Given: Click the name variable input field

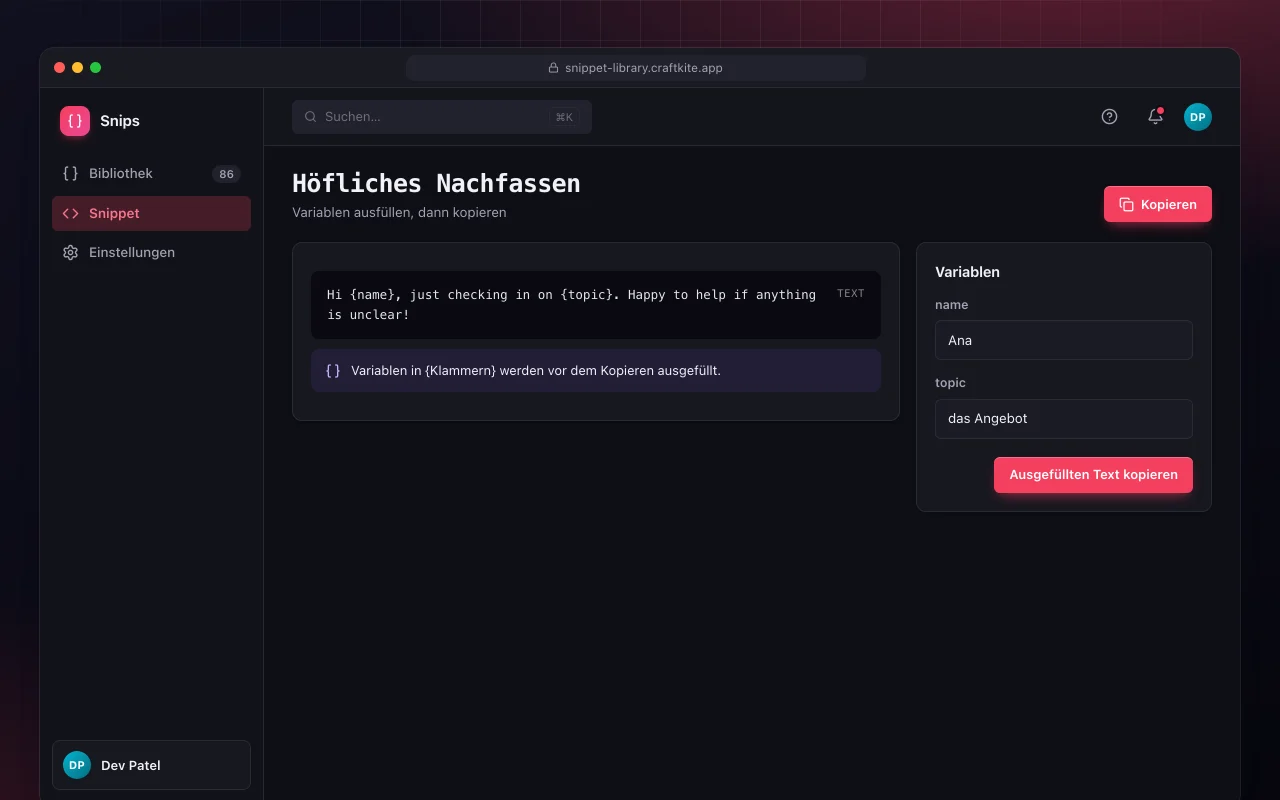Looking at the screenshot, I should (1064, 340).
